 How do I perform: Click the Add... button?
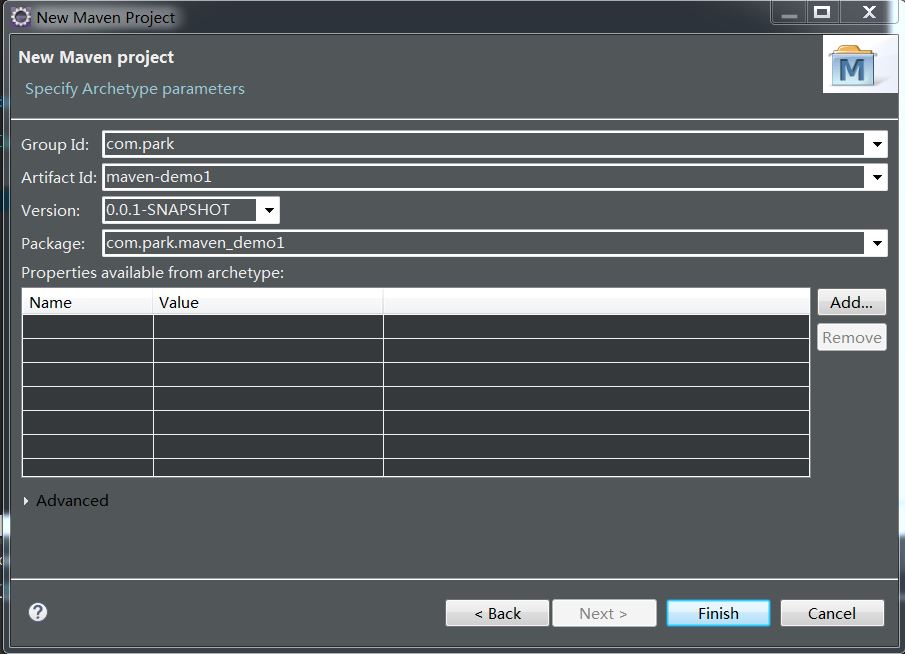(851, 302)
